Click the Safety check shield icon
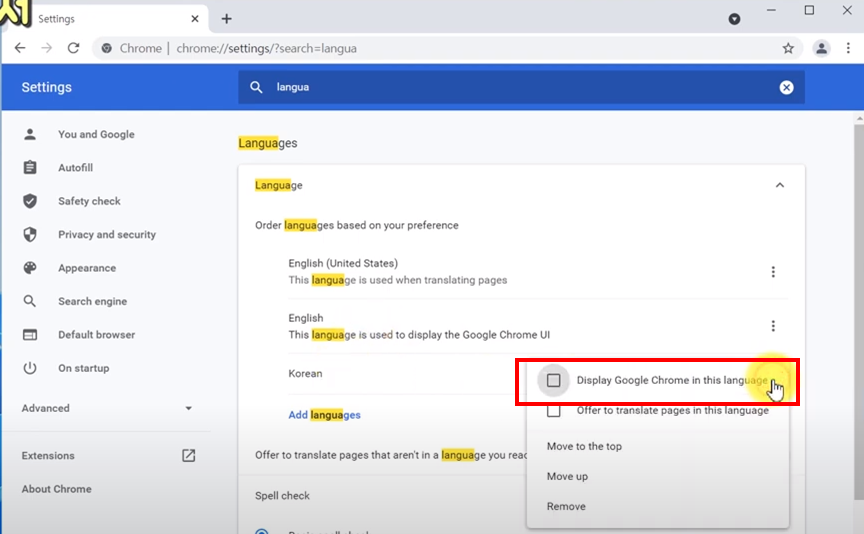The image size is (864, 534). coord(30,201)
